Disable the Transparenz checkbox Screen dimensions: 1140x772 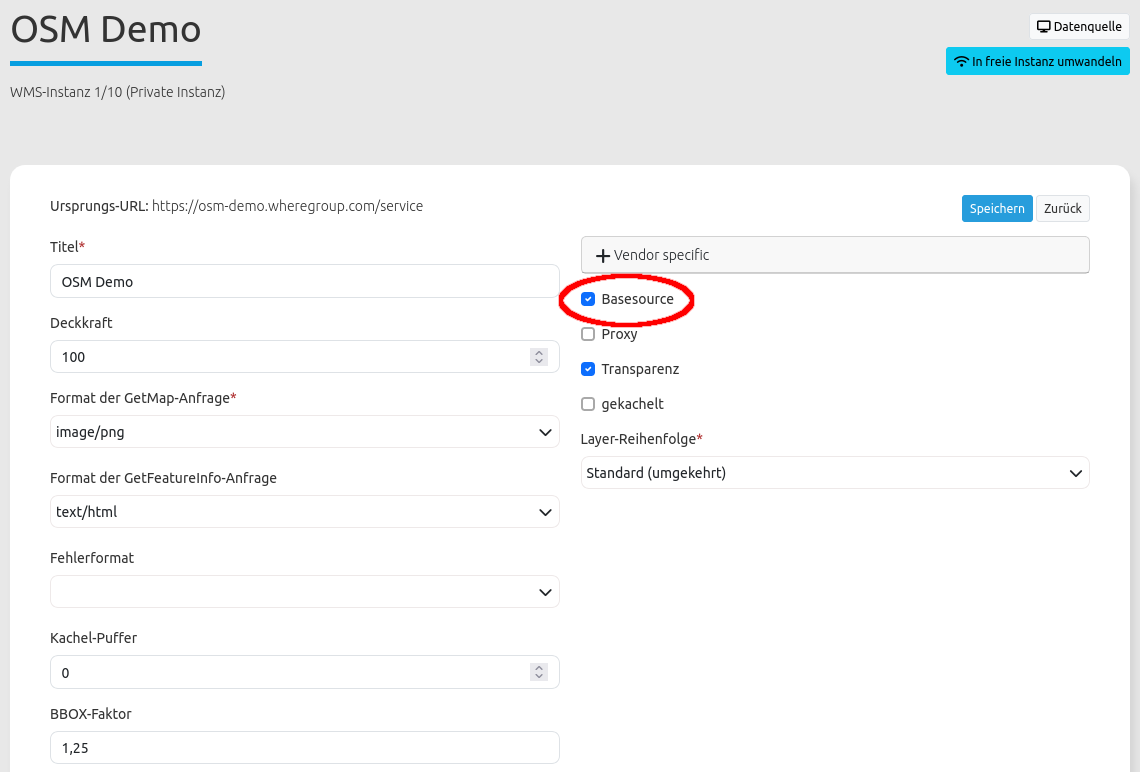588,369
